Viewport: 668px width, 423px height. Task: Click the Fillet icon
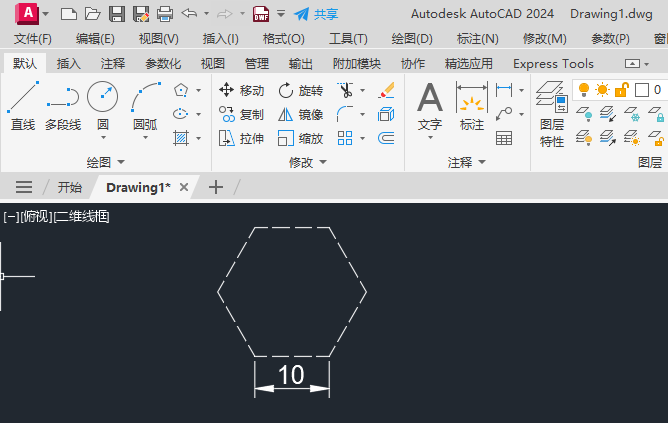345,114
